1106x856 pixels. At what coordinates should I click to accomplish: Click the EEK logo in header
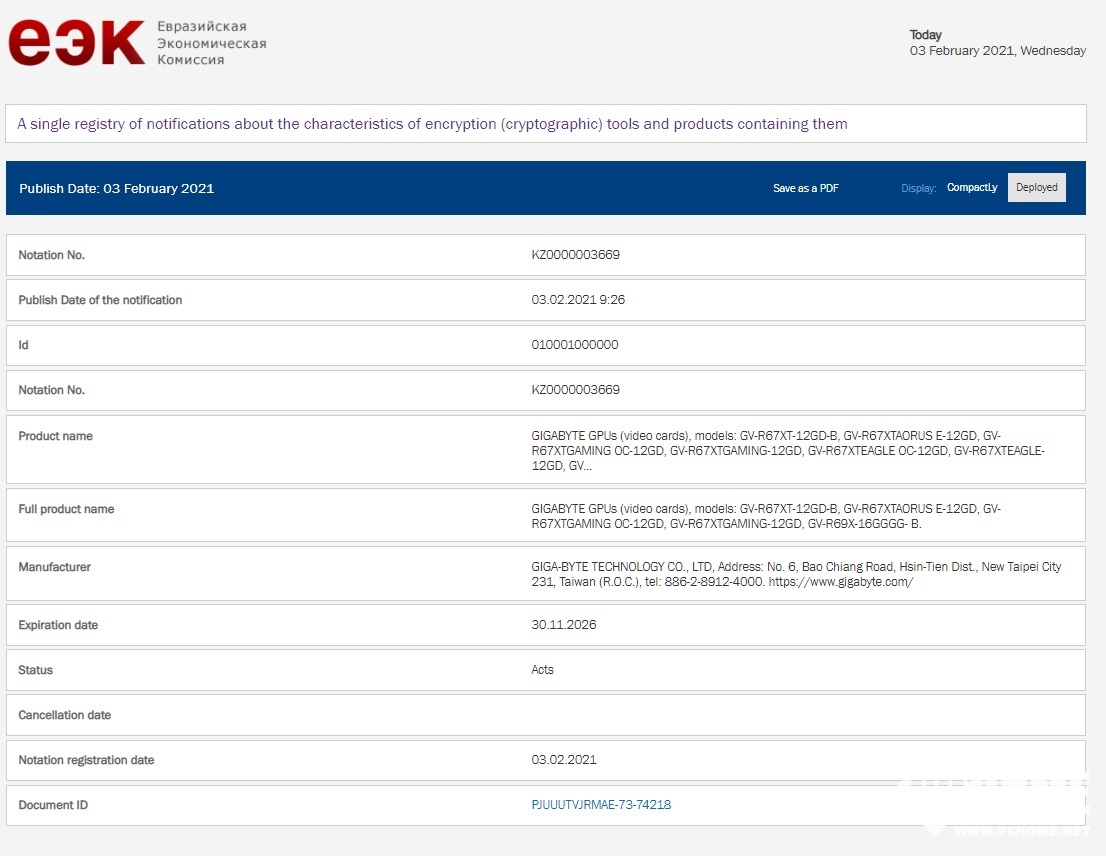click(77, 44)
